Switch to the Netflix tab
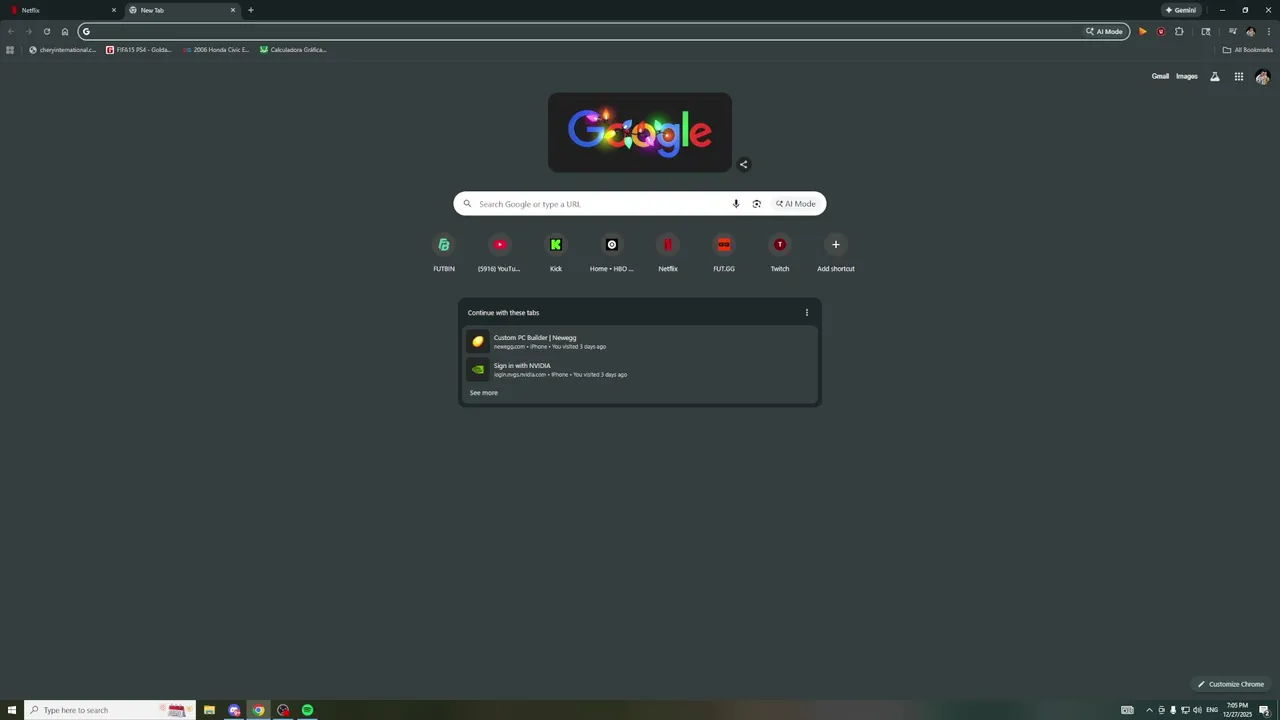 [x=60, y=10]
